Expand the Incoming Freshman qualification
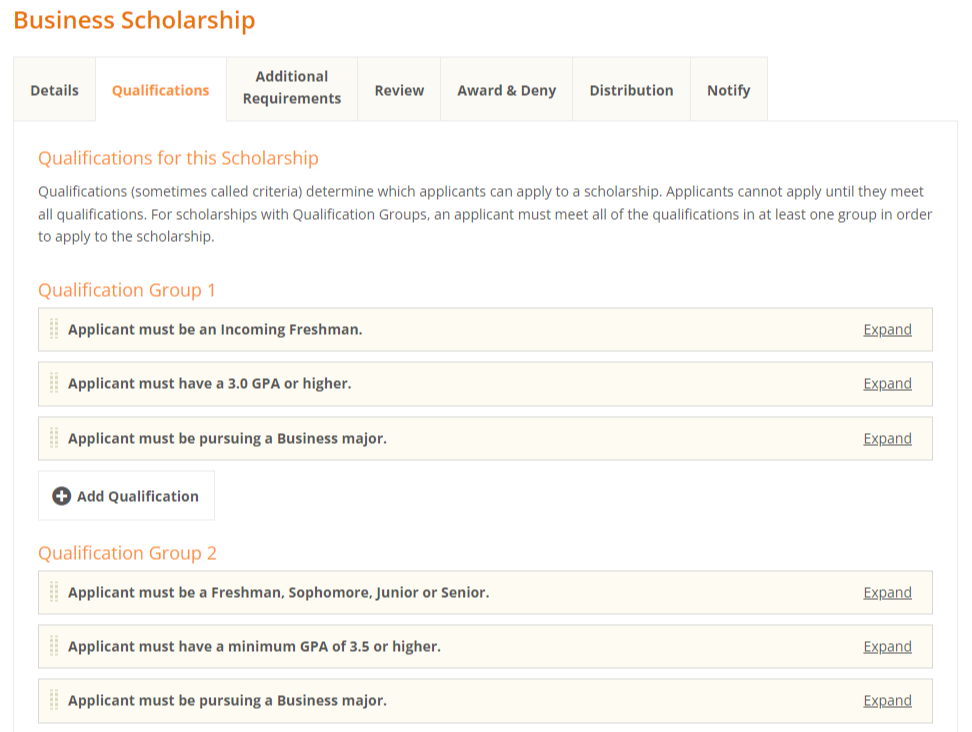This screenshot has height=732, width=972. [x=887, y=329]
